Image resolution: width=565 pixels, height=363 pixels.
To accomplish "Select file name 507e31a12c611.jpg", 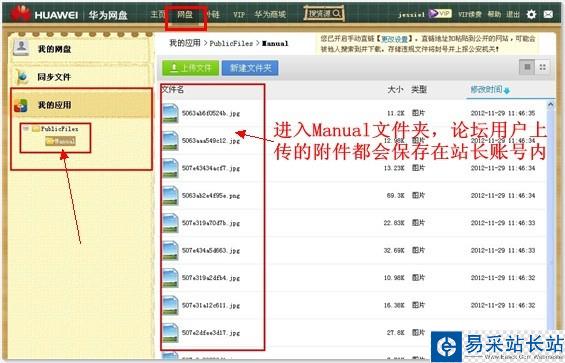I will (x=211, y=305).
